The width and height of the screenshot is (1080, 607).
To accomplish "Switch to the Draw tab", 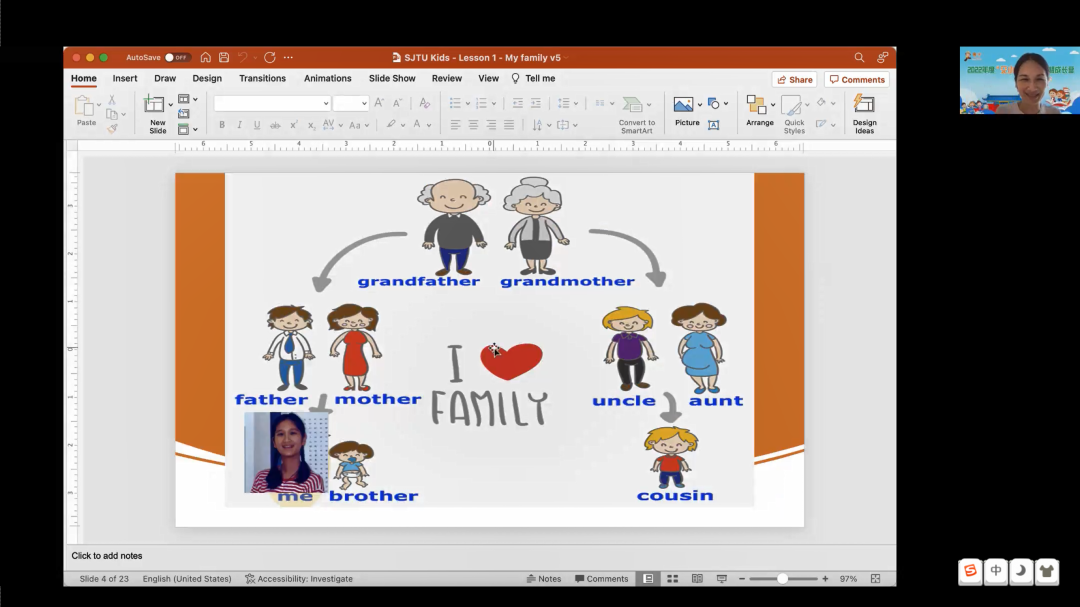I will [x=165, y=79].
